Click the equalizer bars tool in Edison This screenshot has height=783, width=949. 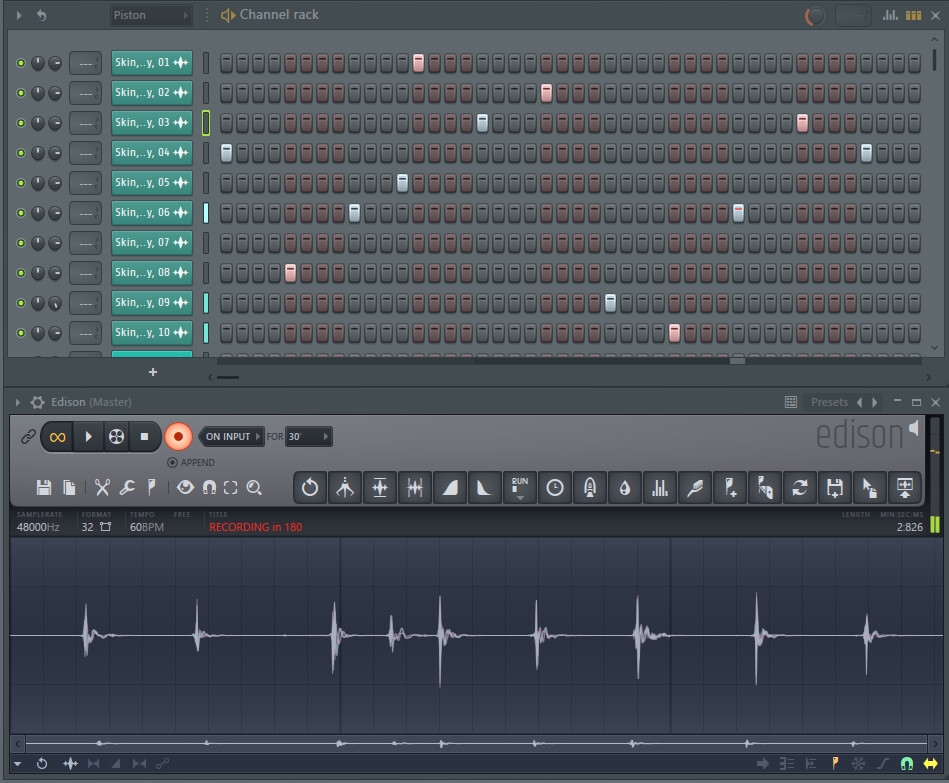(659, 488)
